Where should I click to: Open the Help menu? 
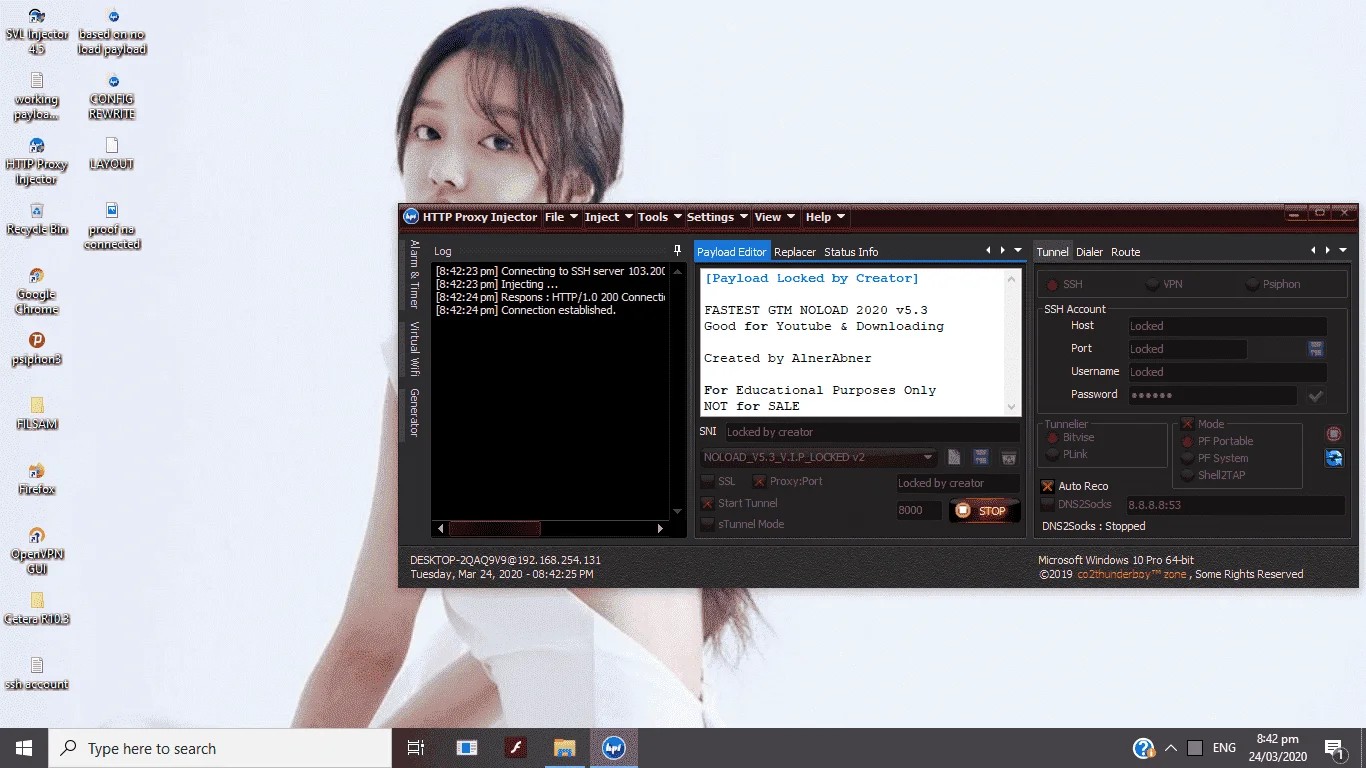point(825,217)
